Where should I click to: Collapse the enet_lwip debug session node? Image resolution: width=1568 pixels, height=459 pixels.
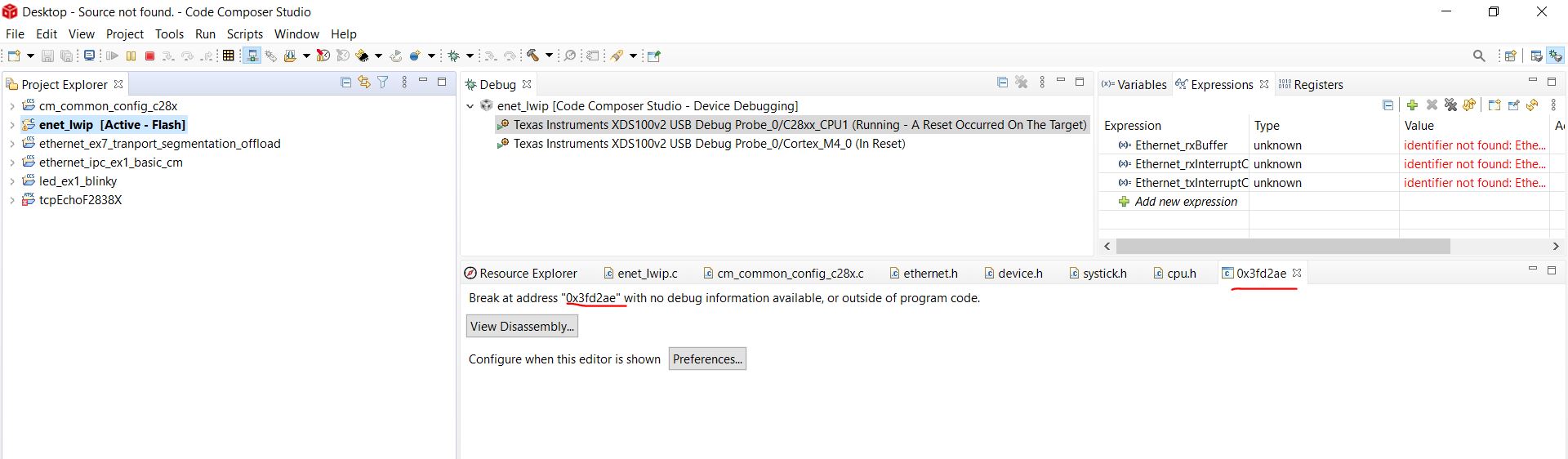pos(470,106)
